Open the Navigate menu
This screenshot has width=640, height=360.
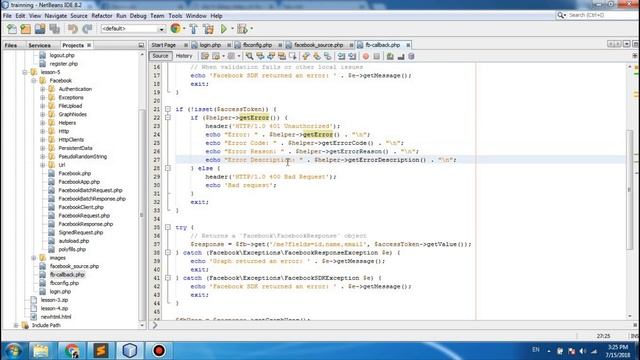pyautogui.click(x=56, y=16)
